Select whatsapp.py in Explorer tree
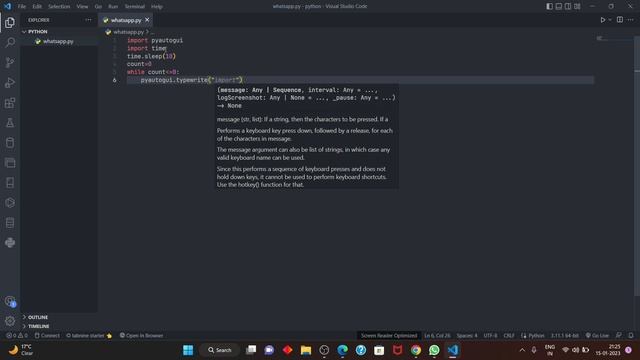 click(x=59, y=41)
